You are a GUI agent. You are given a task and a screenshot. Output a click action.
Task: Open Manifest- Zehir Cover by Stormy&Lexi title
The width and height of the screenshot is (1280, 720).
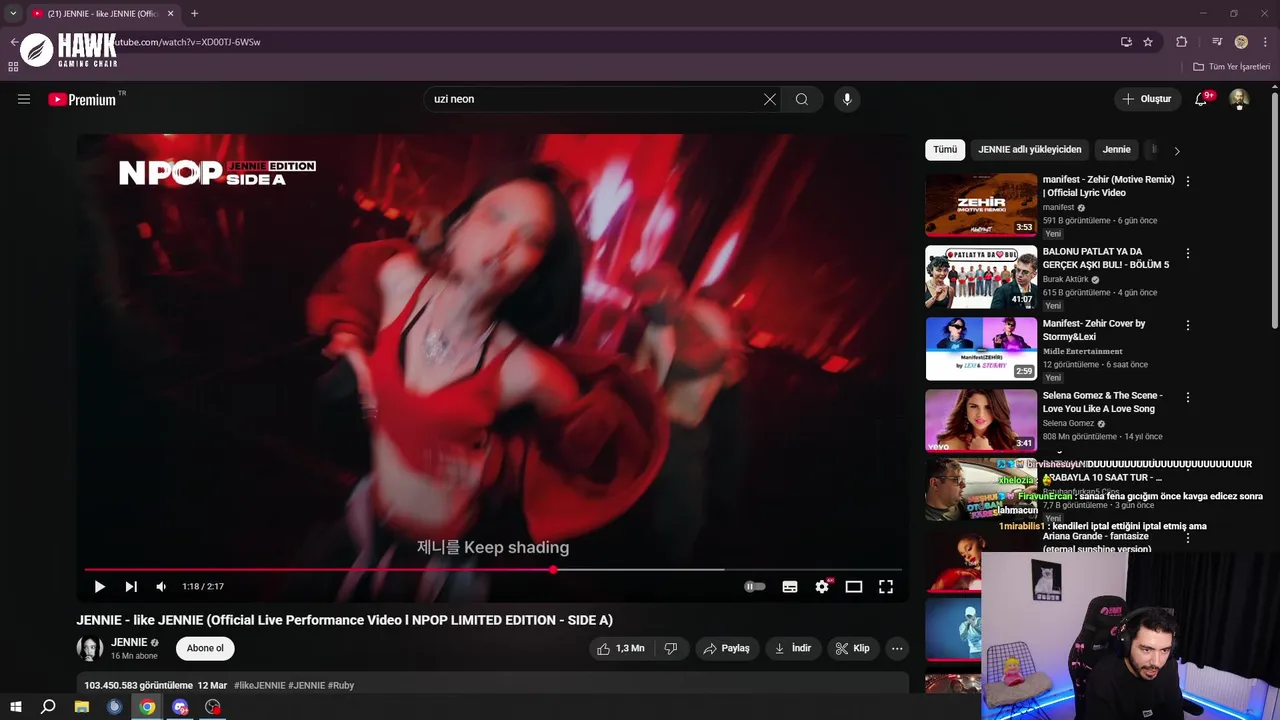coord(1094,330)
